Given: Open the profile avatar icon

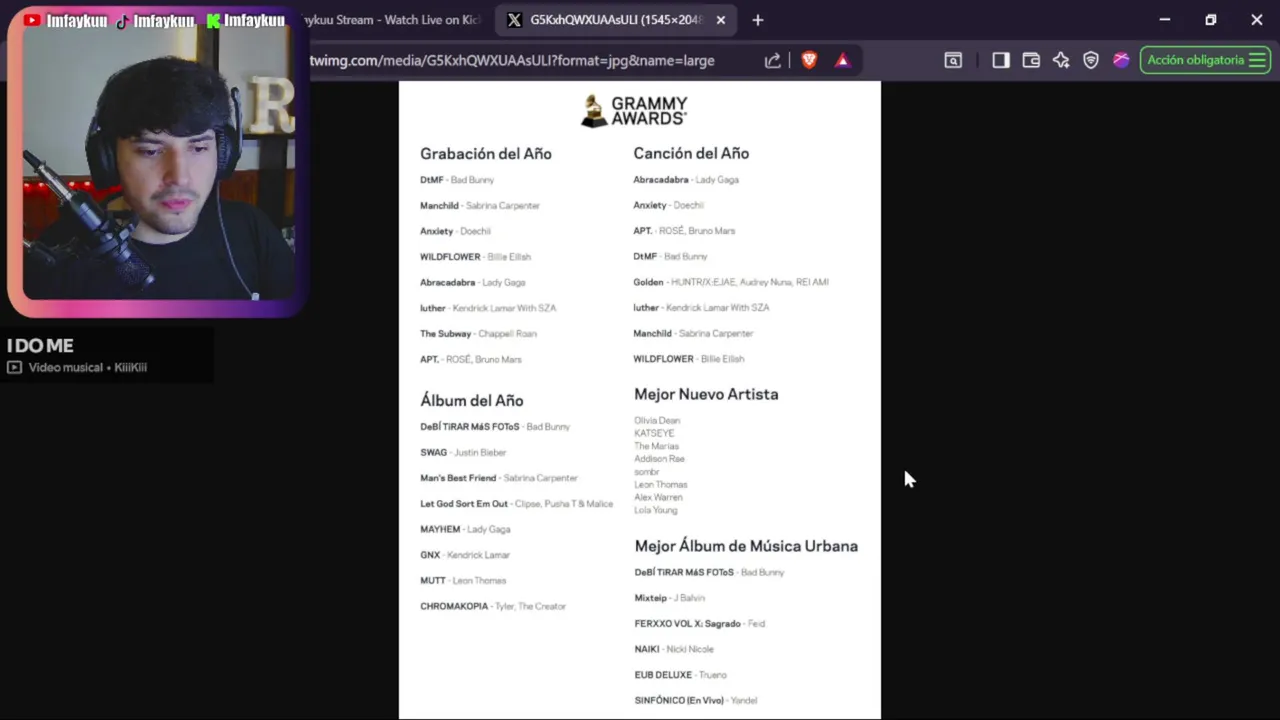Looking at the screenshot, I should coord(1121,60).
